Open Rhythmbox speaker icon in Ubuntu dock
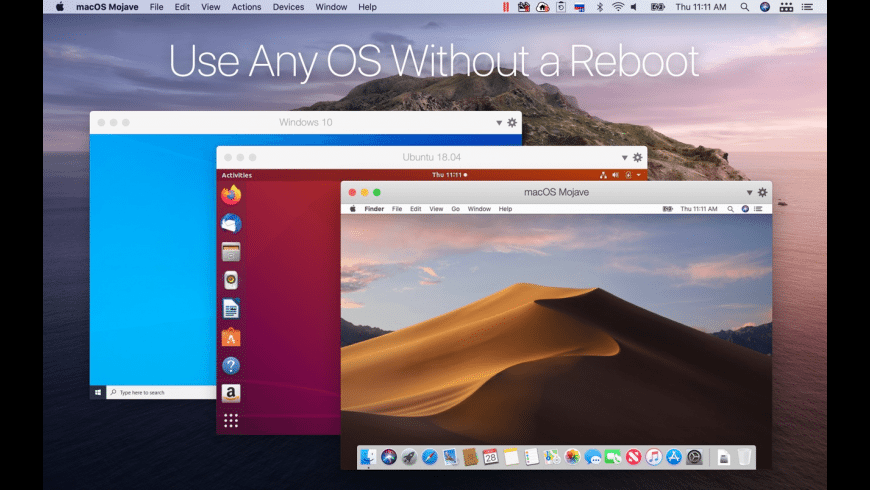 click(x=231, y=280)
